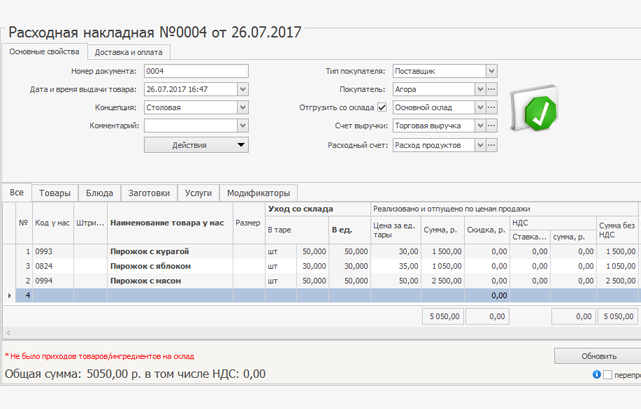Screen dimensions: 641x409
Task: Click product code 0993 cell
Action: (53, 252)
